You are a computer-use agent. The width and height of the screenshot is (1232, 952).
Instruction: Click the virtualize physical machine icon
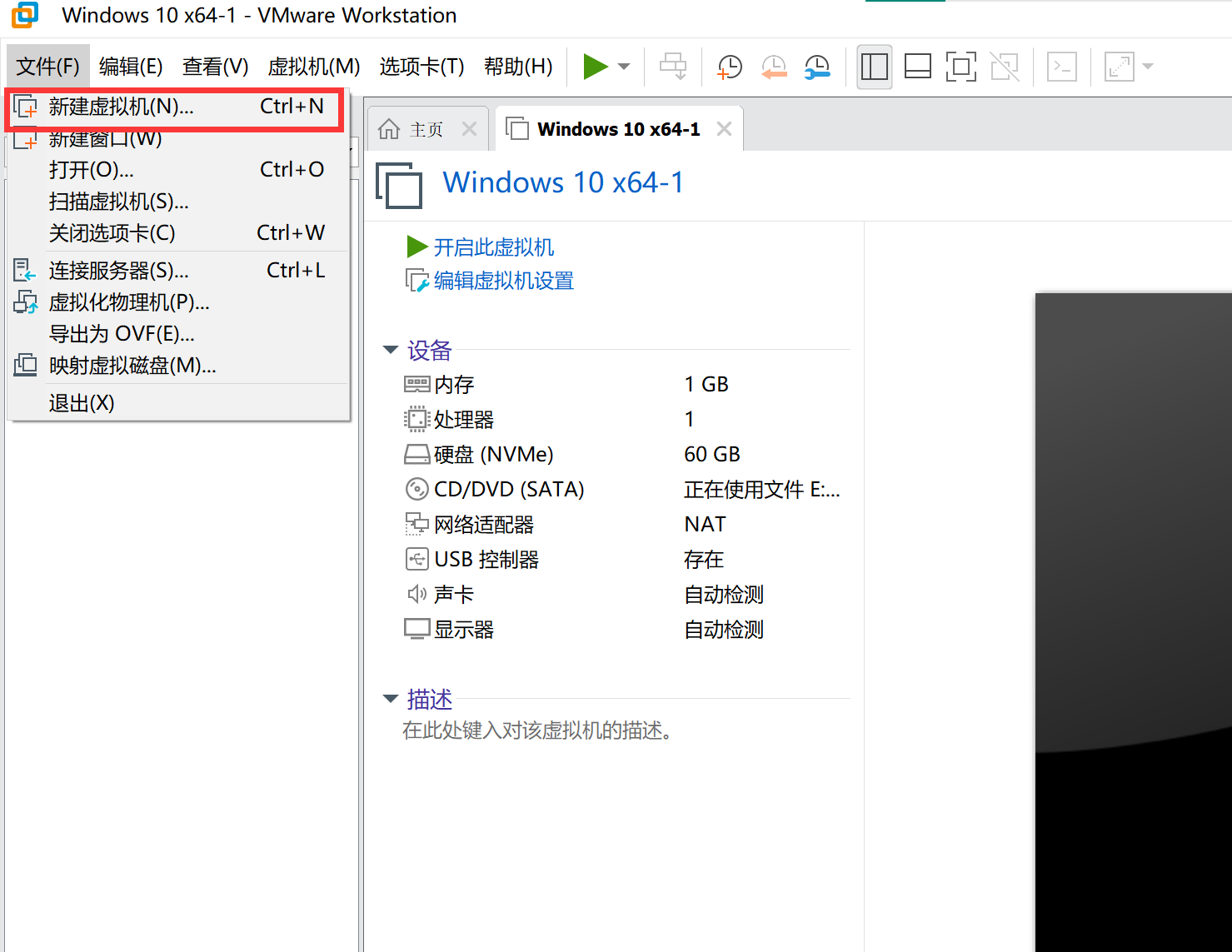point(26,302)
